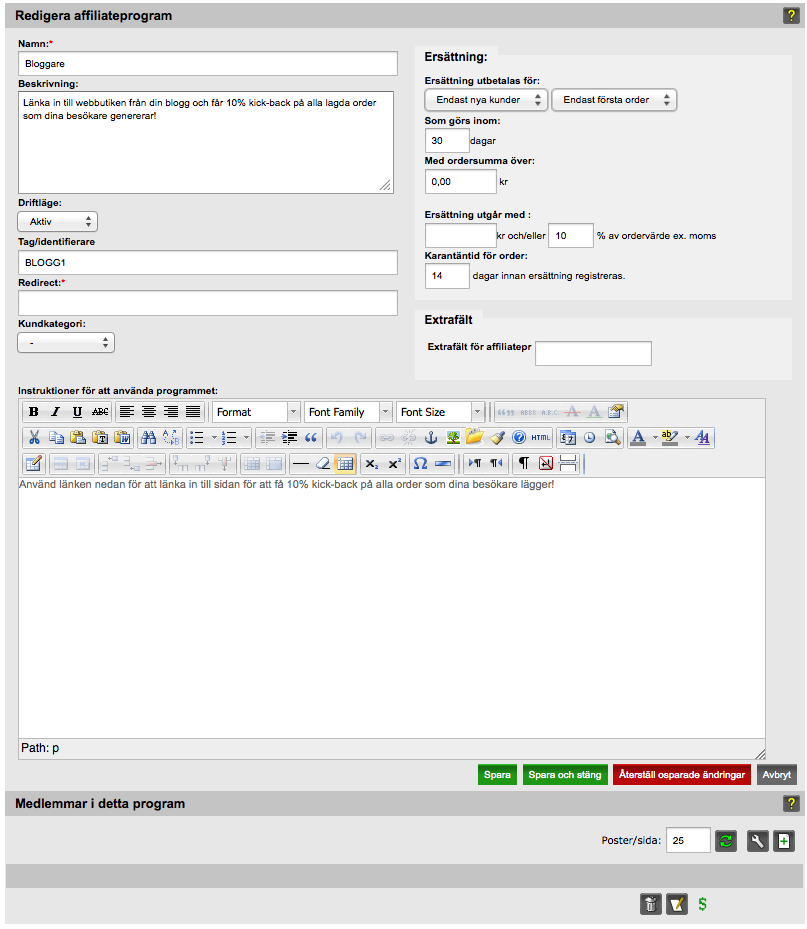Click the Tag/identifierare field with BLOGG1
This screenshot has width=807, height=929.
click(x=207, y=262)
